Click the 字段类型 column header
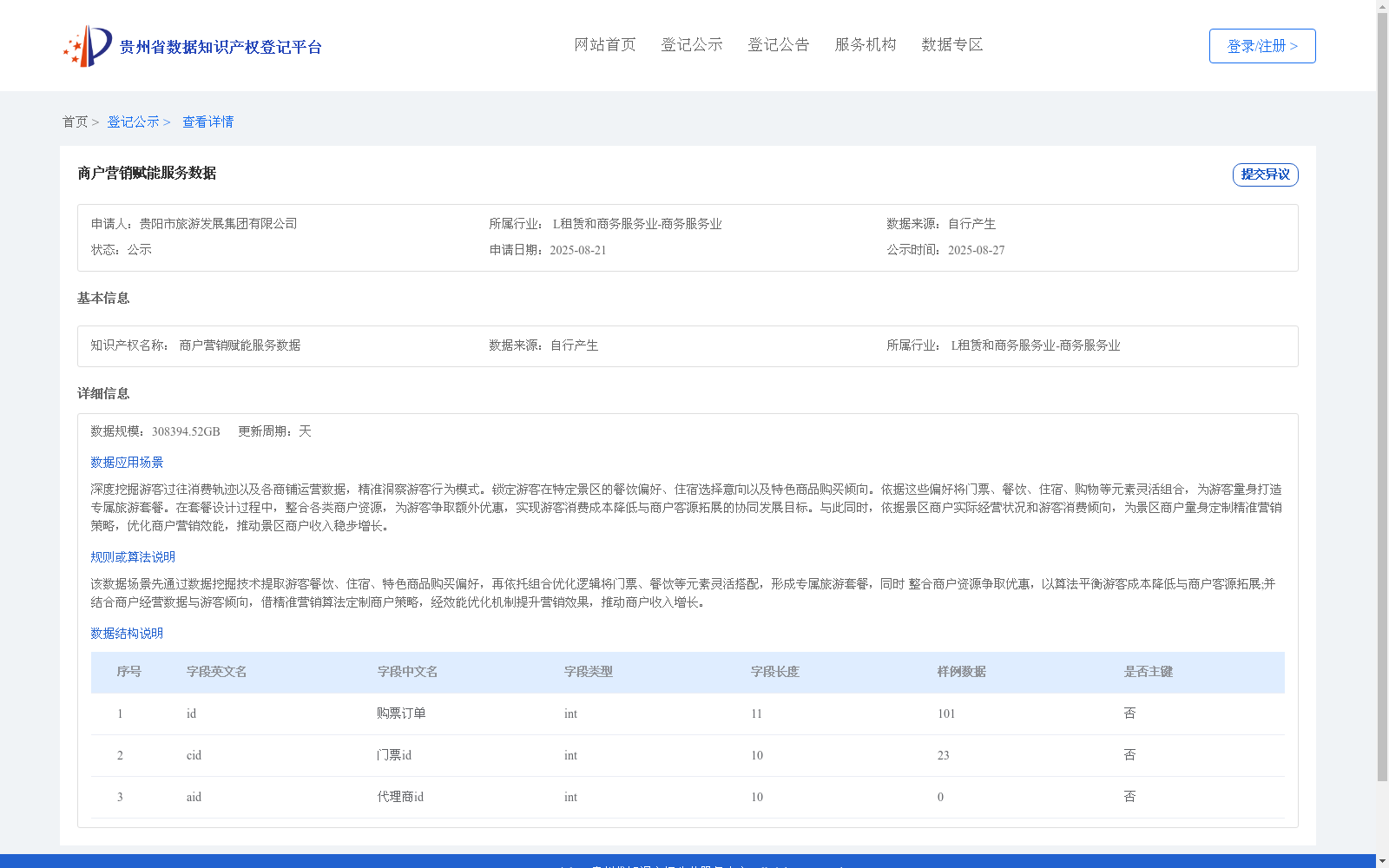 click(x=589, y=672)
